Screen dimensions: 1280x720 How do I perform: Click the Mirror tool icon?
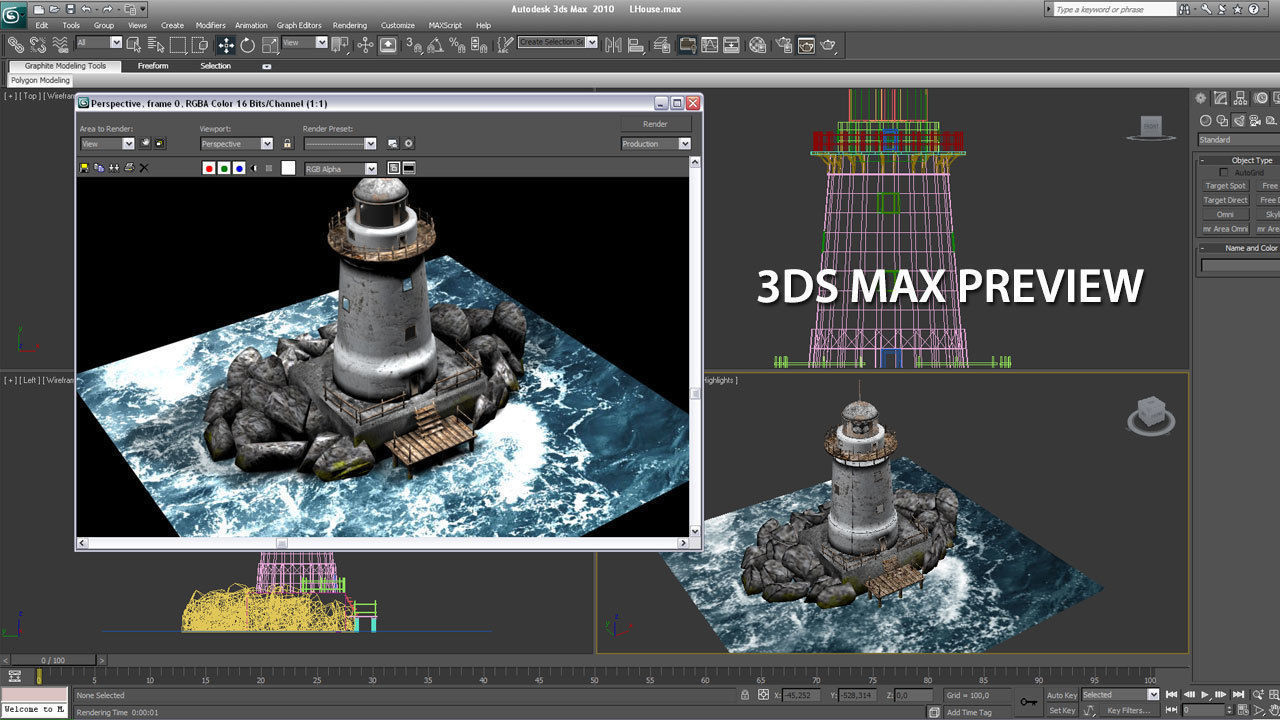[x=613, y=44]
